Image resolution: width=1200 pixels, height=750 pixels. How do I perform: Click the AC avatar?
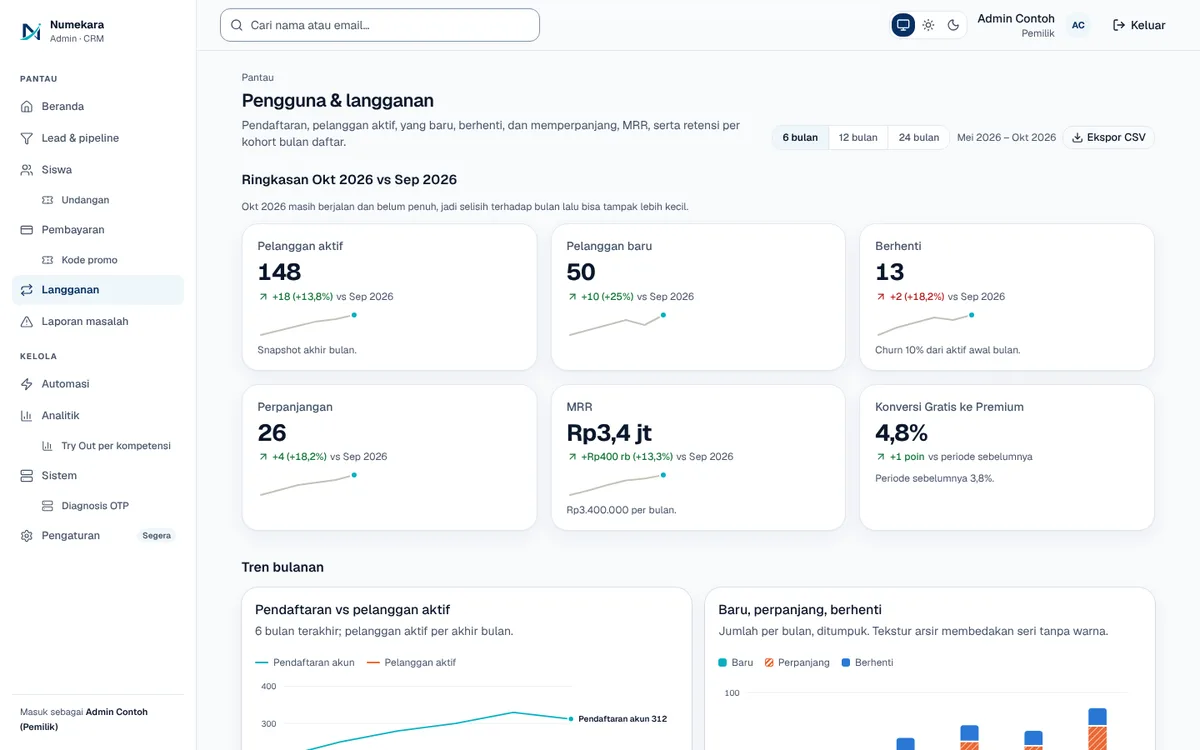(1078, 25)
